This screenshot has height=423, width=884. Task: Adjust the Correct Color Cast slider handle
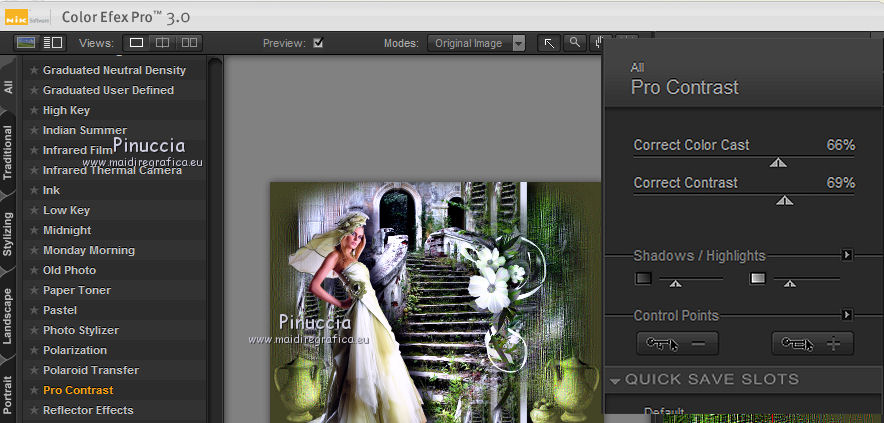coord(779,163)
